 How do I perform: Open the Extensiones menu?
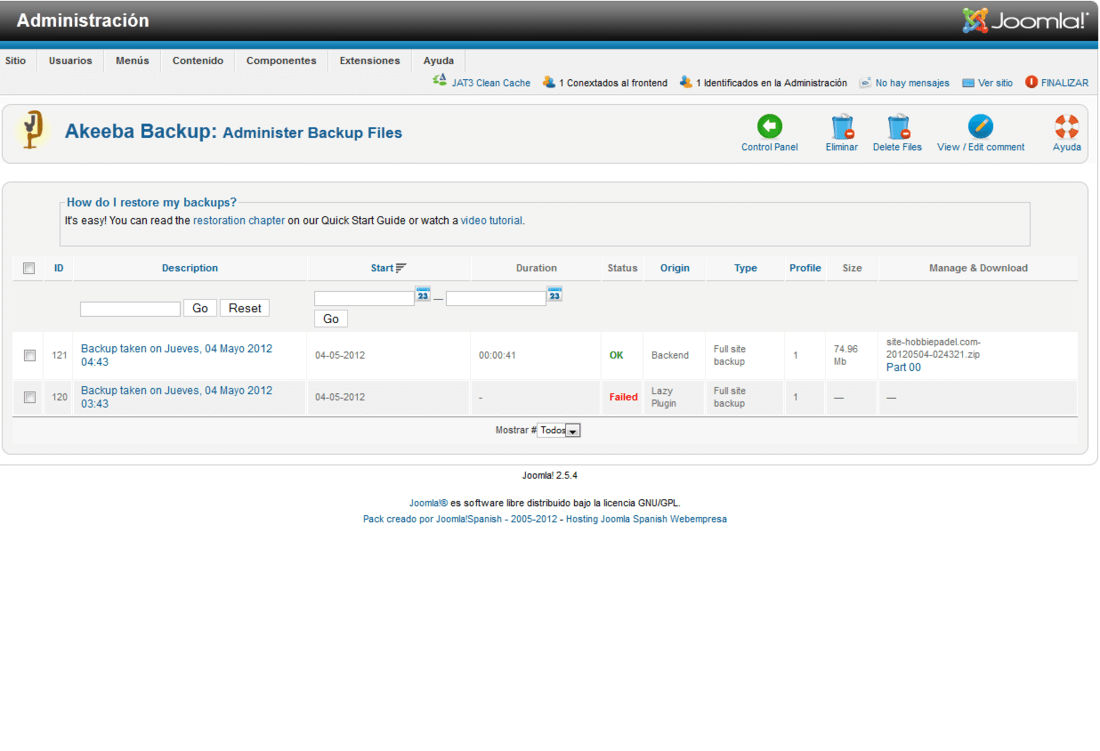pyautogui.click(x=370, y=61)
